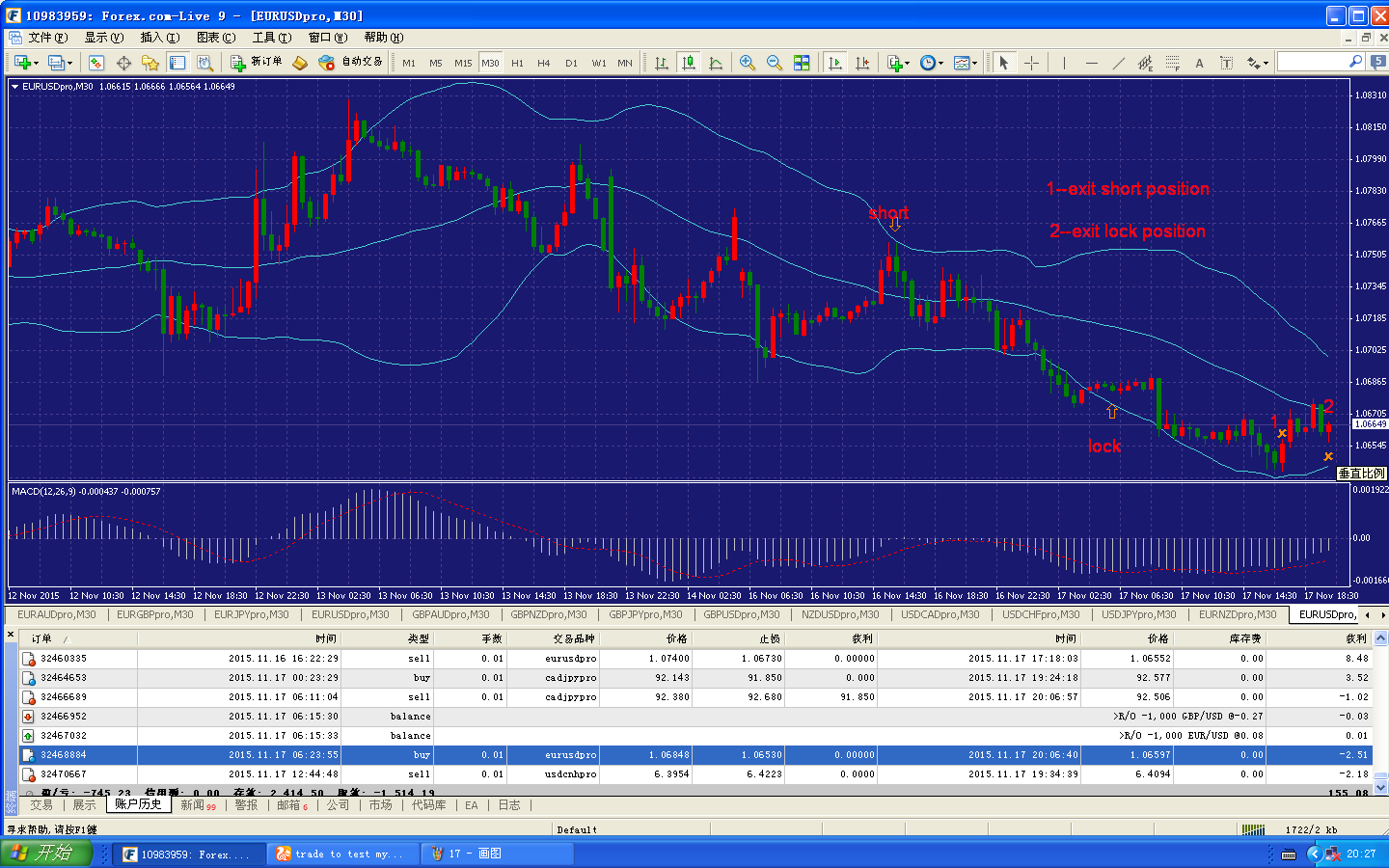Zoom in on the chart
Viewport: 1389px width, 868px height.
pyautogui.click(x=748, y=63)
